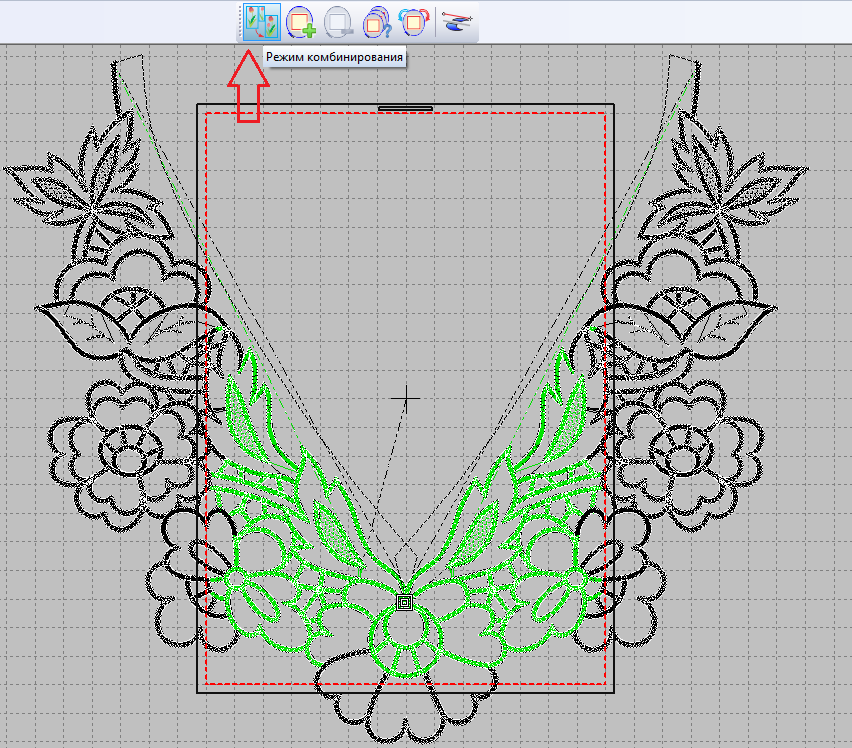Click the double-line notch on hoop top edge
The image size is (852, 748).
tap(405, 107)
